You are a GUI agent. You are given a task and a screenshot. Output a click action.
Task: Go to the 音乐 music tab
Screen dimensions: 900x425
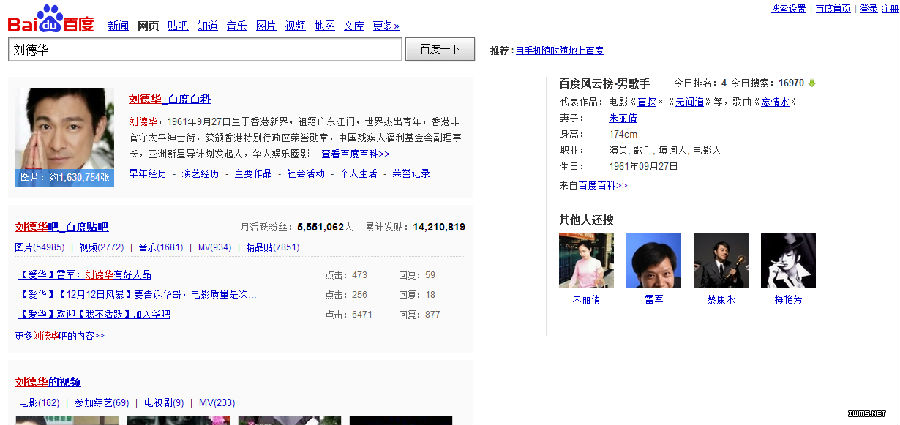pos(236,26)
